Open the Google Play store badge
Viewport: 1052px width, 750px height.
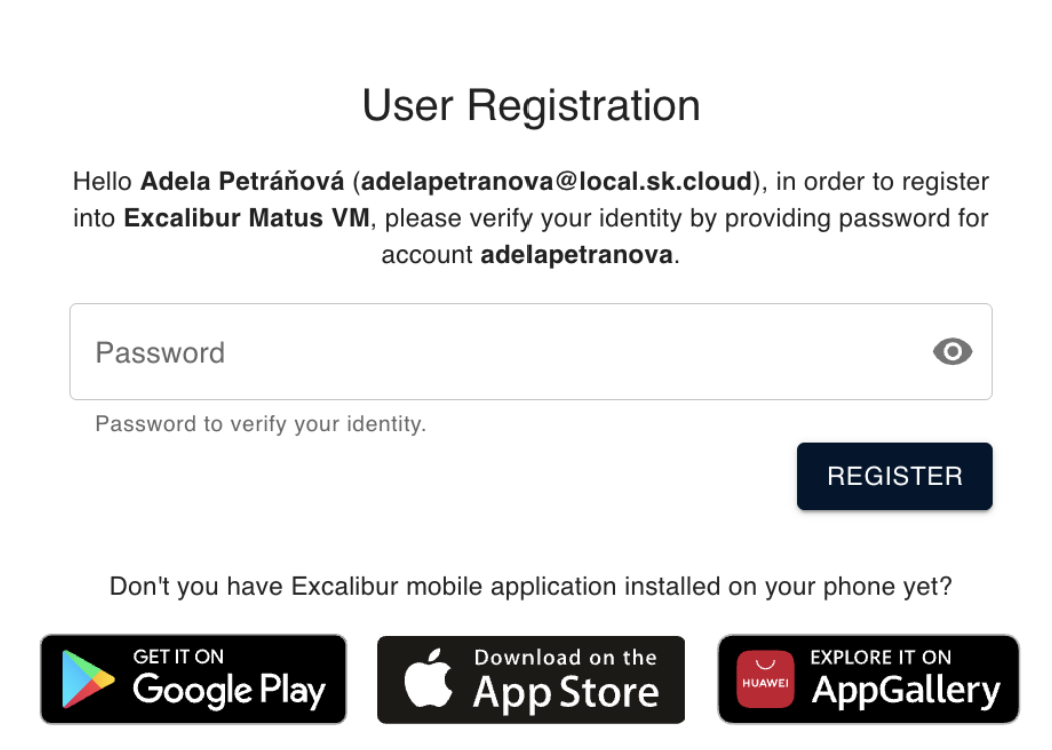pyautogui.click(x=193, y=679)
